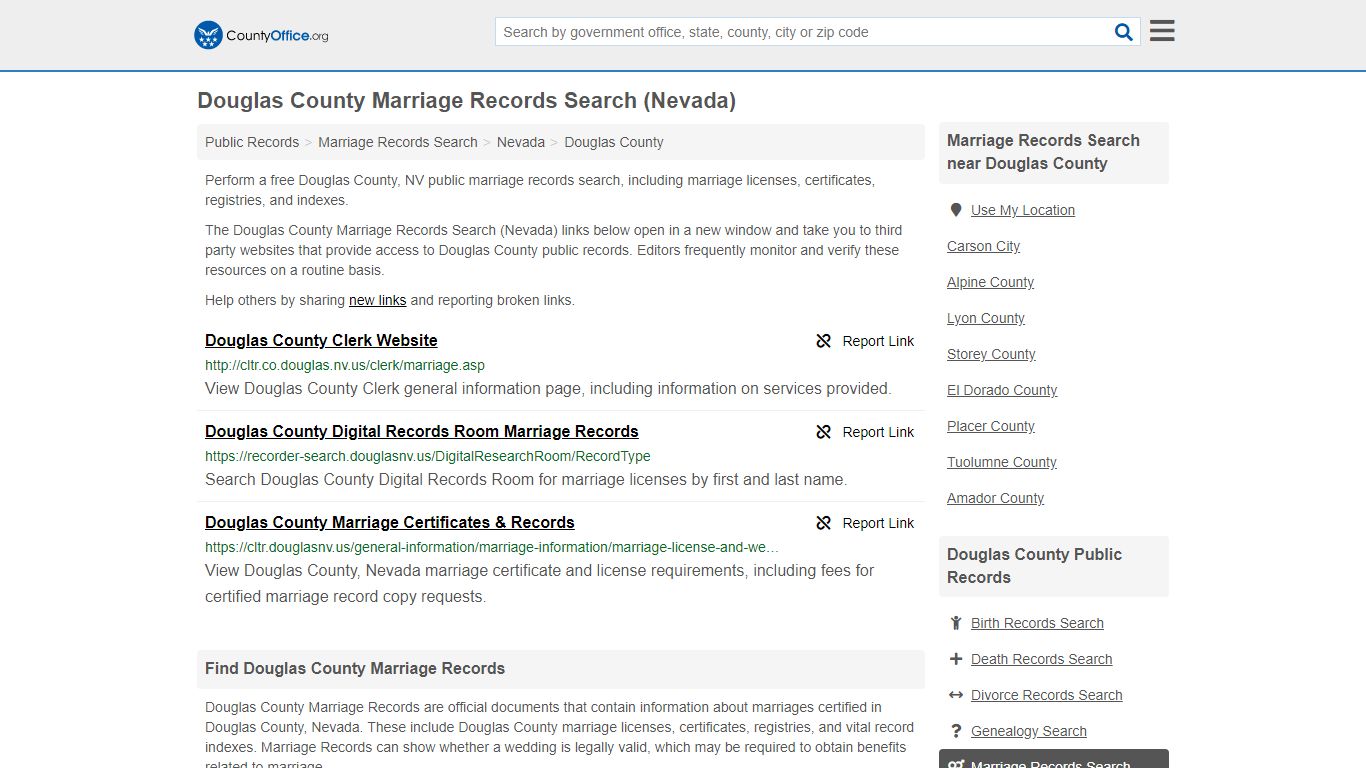Report the Marriage Certificates & Records link
This screenshot has width=1366, height=768.
(x=865, y=523)
